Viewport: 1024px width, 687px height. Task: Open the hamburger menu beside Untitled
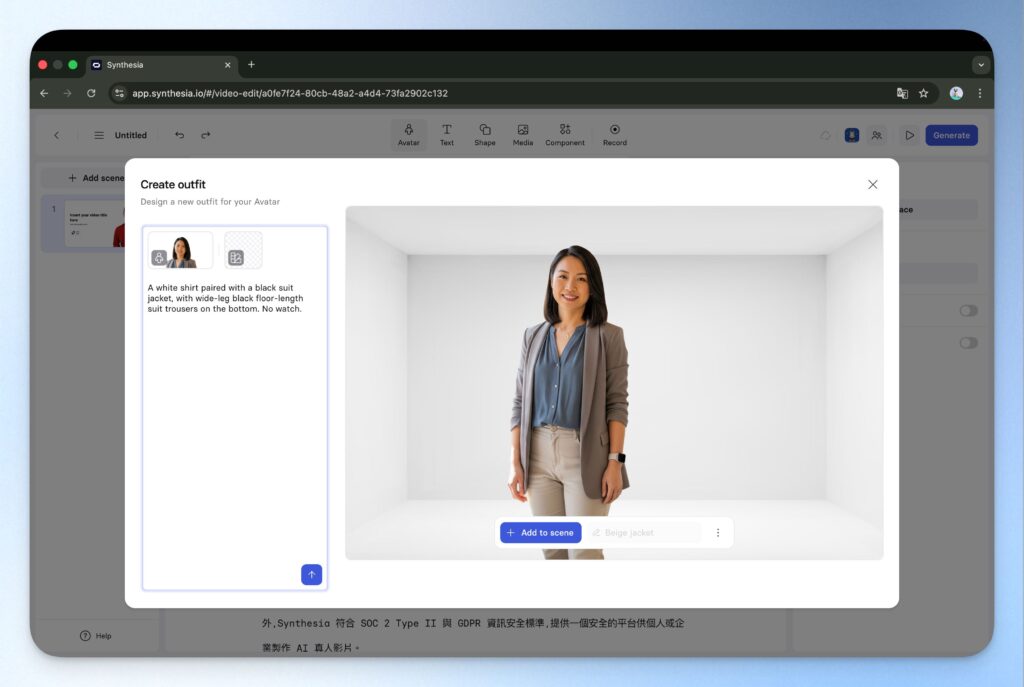(x=99, y=135)
